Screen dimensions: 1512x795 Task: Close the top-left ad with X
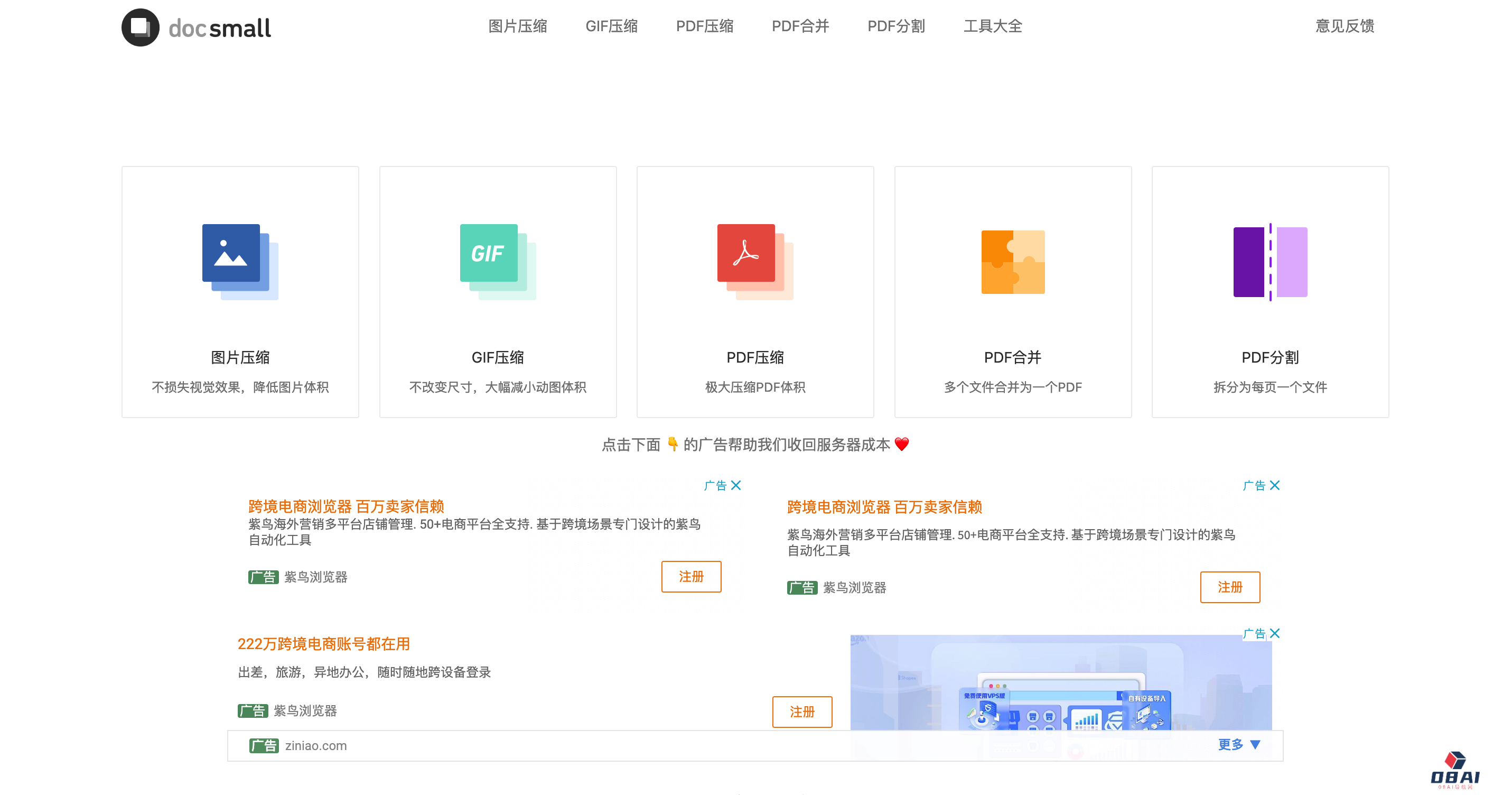[736, 485]
